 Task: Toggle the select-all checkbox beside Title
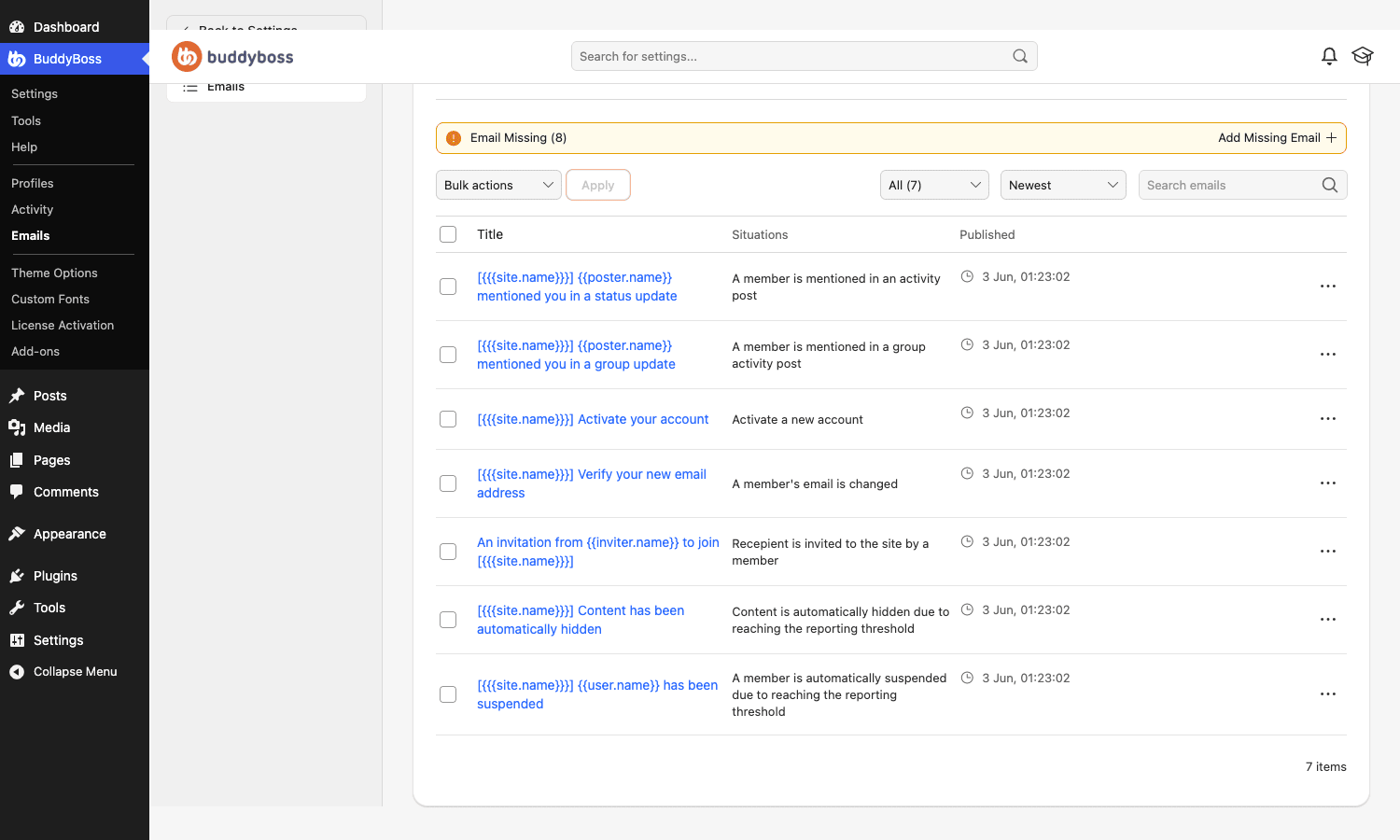click(x=448, y=234)
